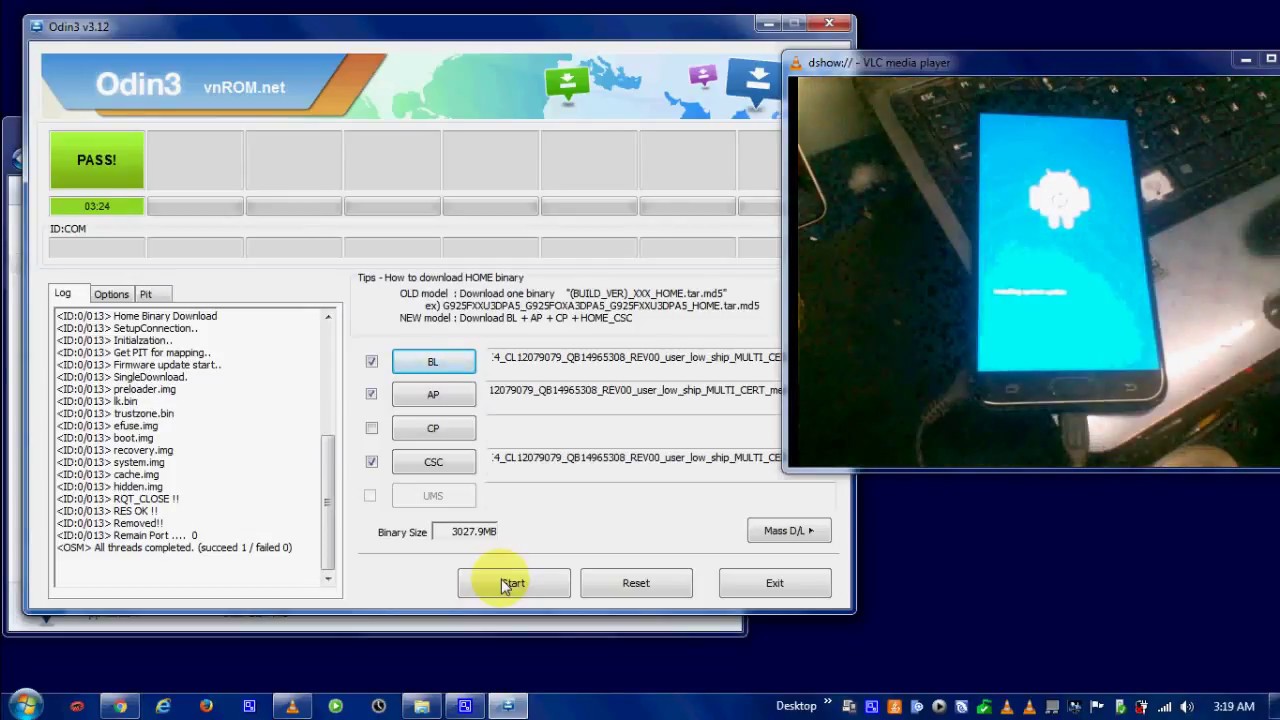The width and height of the screenshot is (1280, 720).
Task: Open the wireless signal bars tray icon
Action: [1165, 707]
